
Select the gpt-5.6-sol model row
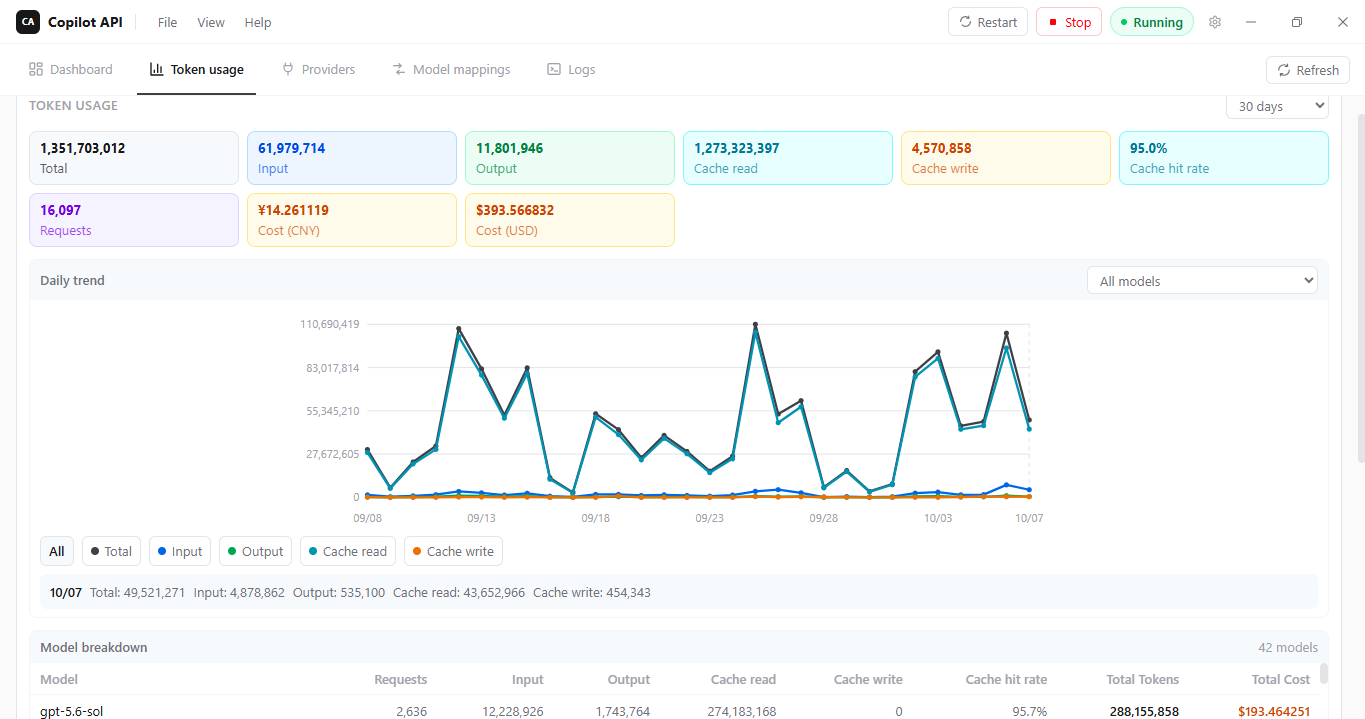coord(675,708)
